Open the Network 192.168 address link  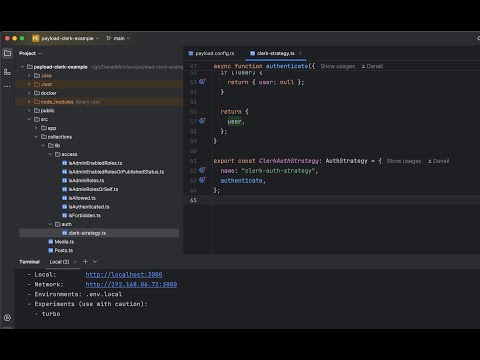point(131,284)
